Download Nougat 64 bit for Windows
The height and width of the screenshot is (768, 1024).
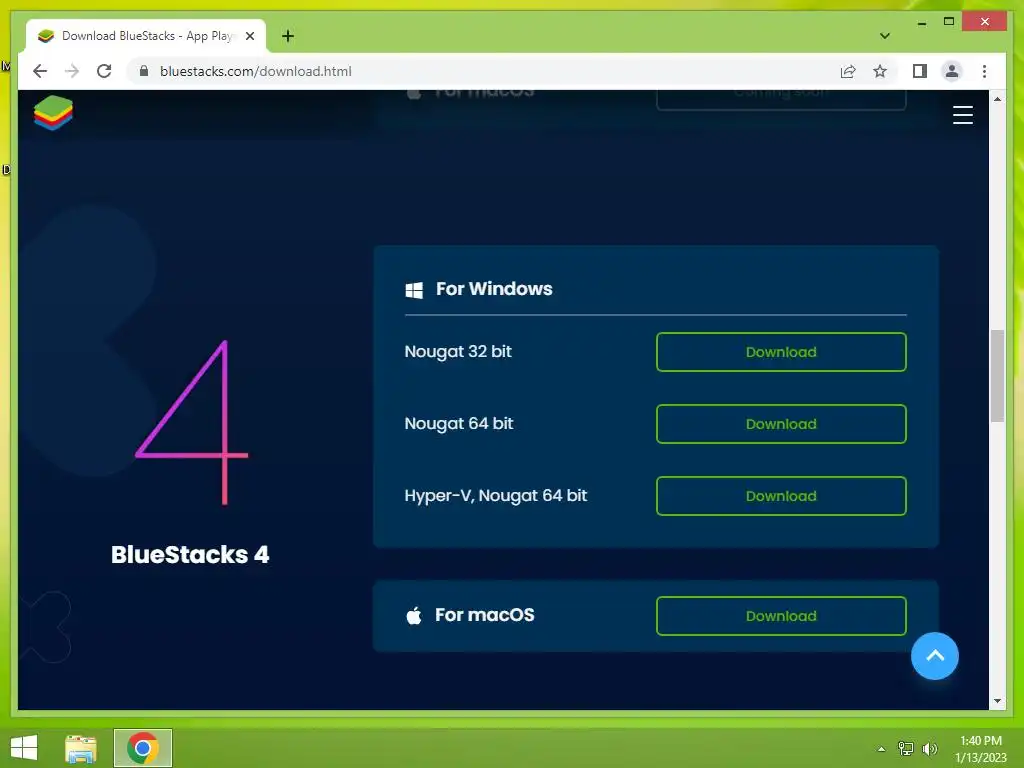click(781, 424)
